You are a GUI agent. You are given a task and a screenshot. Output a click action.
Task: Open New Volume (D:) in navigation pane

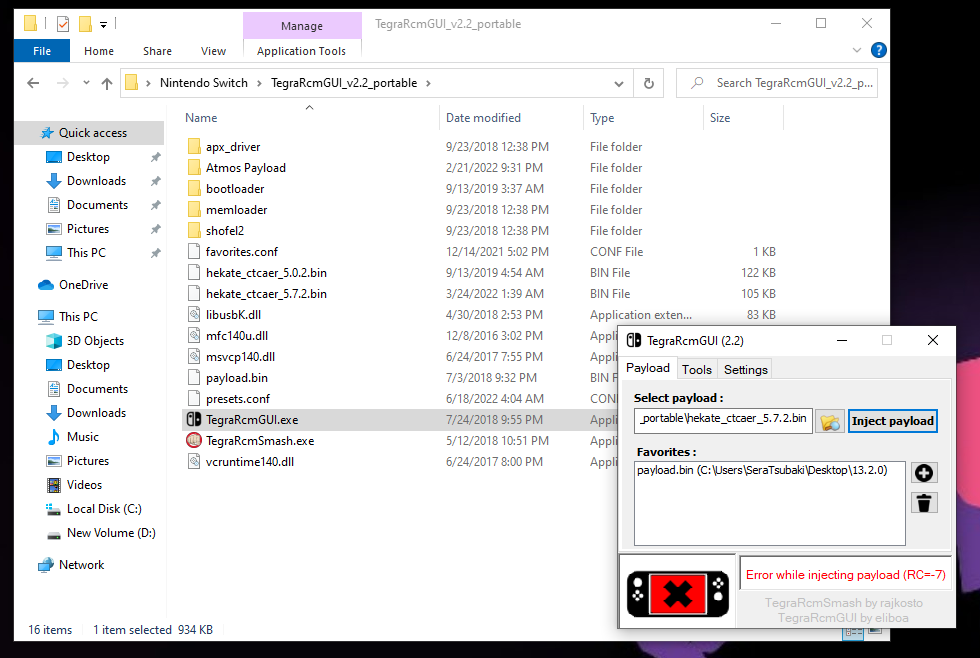111,533
